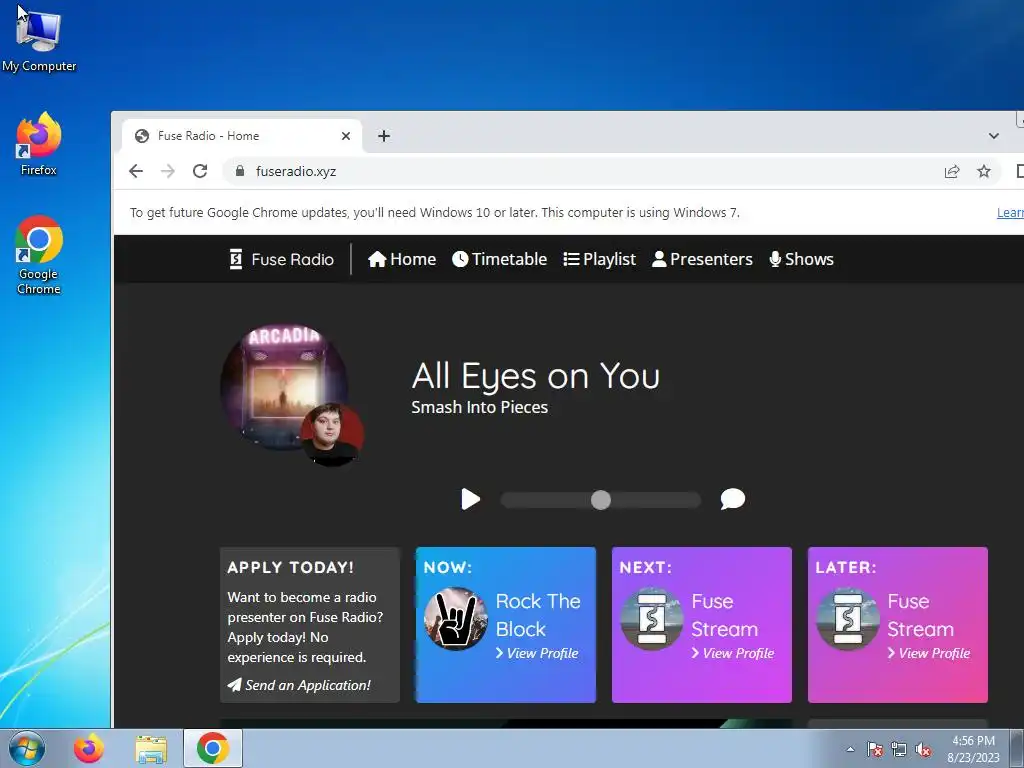
Task: Share this page with the share icon
Action: tap(952, 171)
